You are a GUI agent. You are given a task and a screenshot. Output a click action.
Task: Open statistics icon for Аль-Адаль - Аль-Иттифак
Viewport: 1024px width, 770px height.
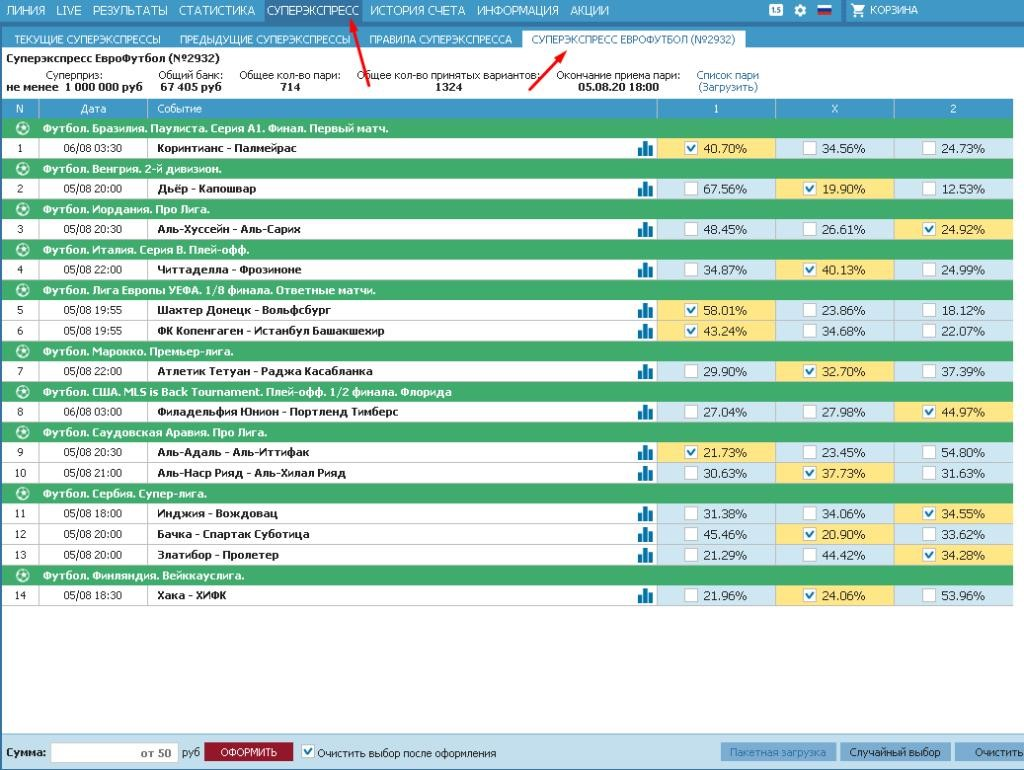coord(645,453)
